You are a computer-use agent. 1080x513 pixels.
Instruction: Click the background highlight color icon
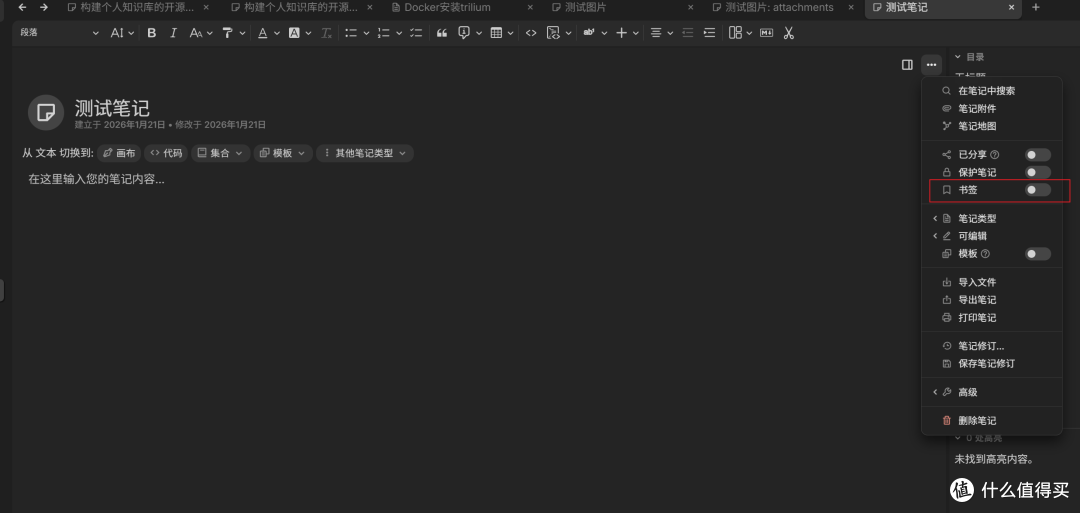click(x=294, y=32)
